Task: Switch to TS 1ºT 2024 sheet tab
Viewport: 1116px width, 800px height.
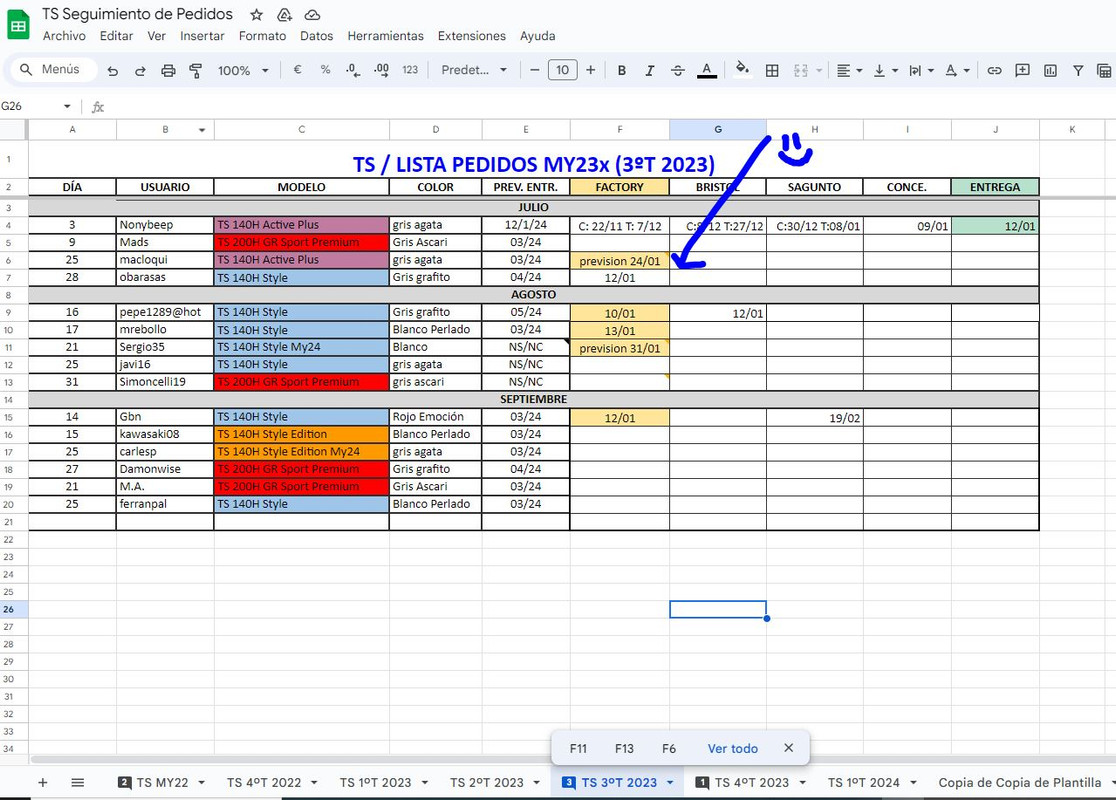Action: pyautogui.click(x=863, y=782)
